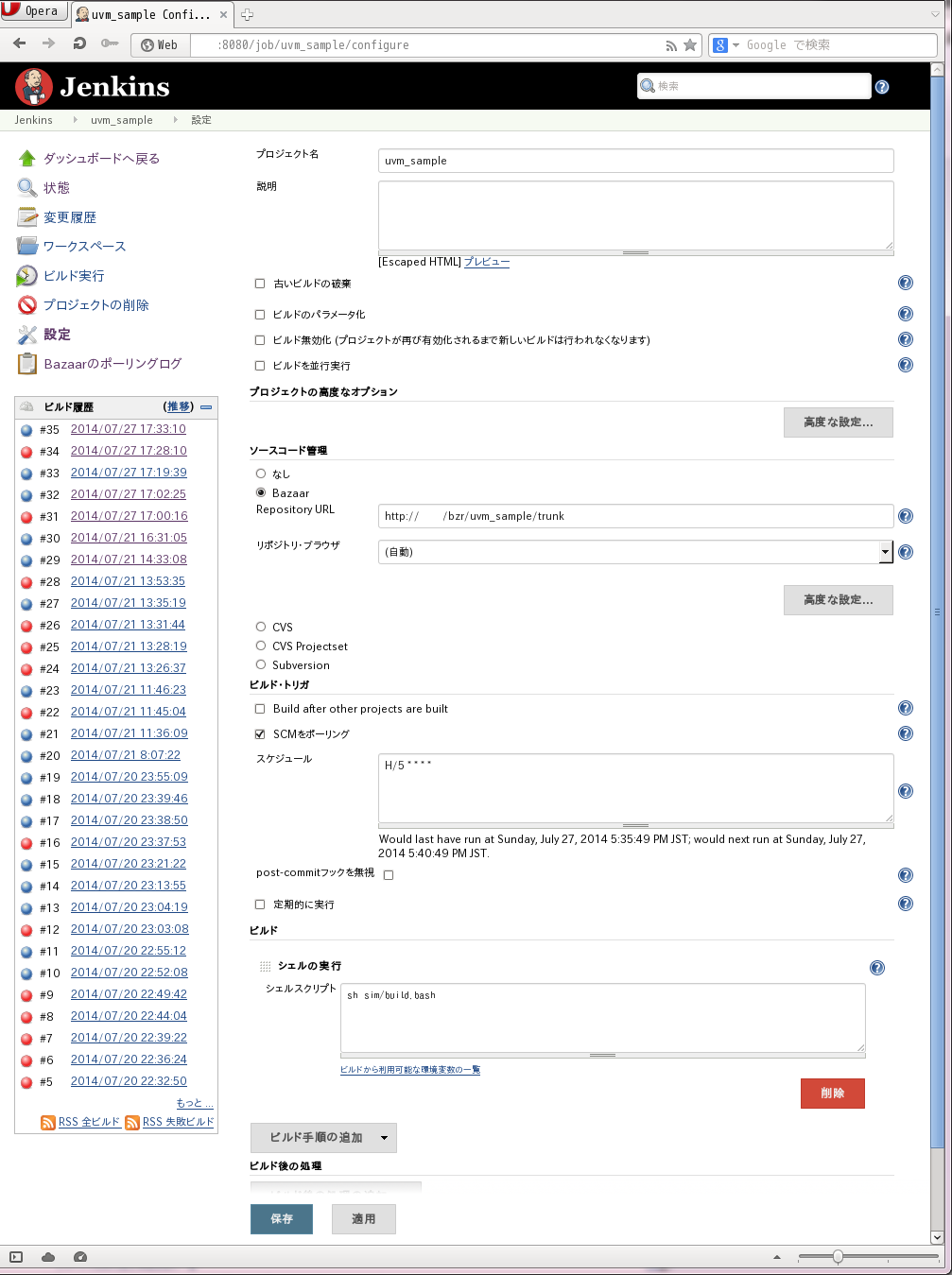Click help icon for ビルドを並行実行

click(x=906, y=365)
